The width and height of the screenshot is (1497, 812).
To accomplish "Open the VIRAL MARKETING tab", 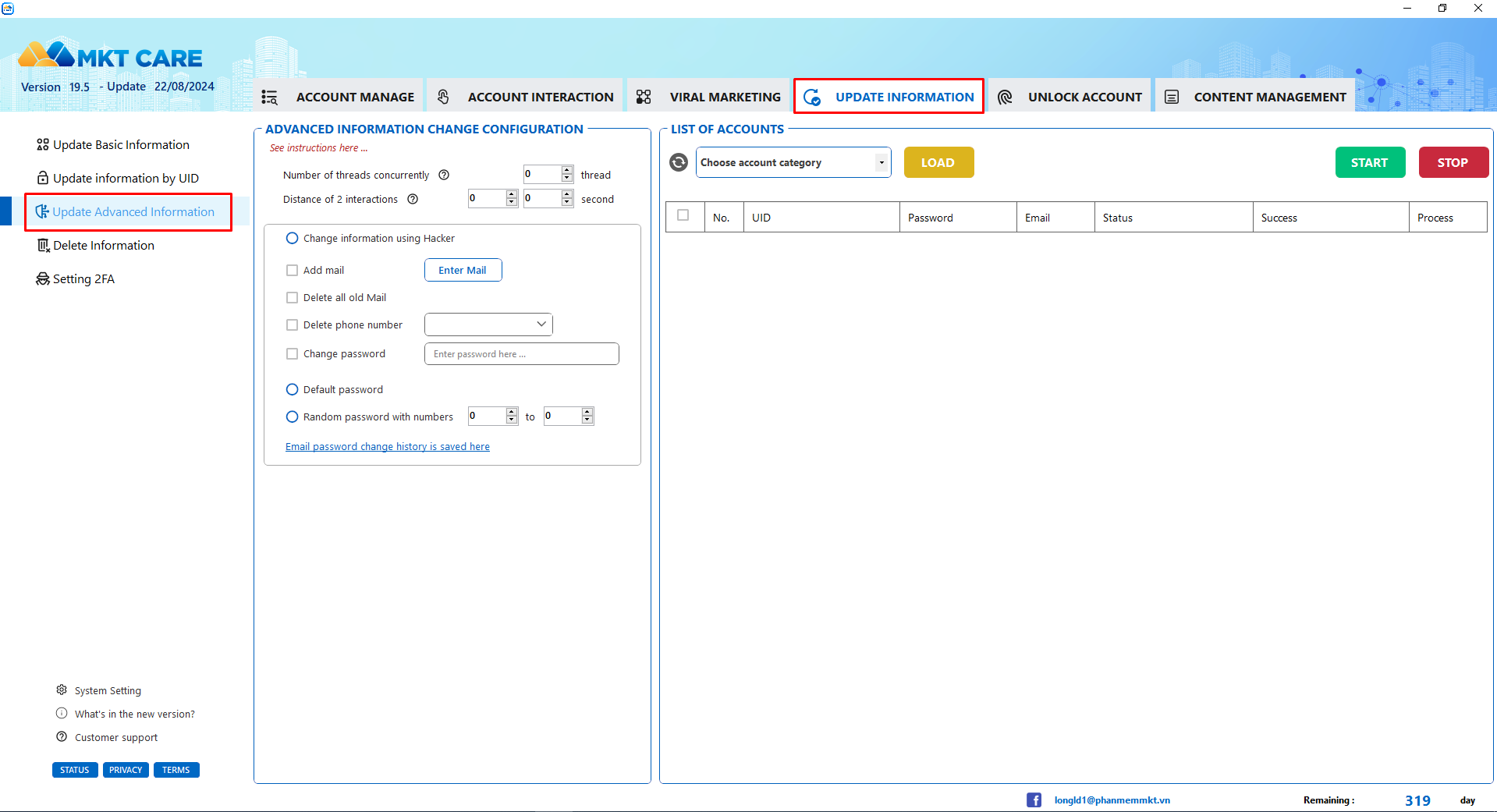I will (x=708, y=97).
